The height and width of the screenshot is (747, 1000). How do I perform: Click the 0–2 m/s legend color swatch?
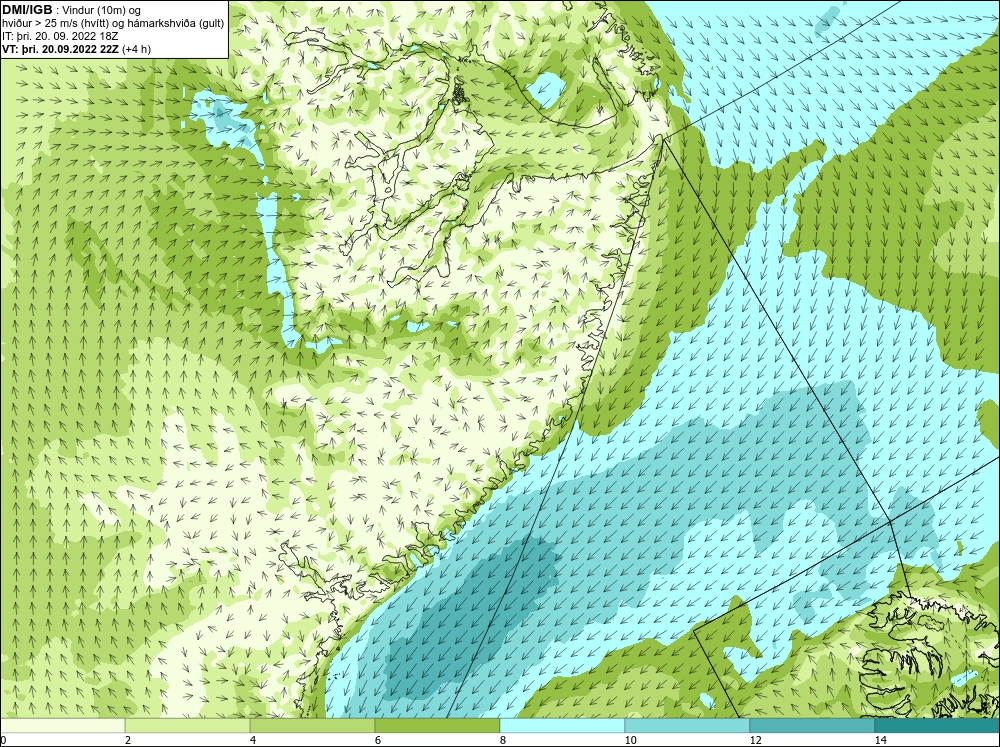coord(63,725)
